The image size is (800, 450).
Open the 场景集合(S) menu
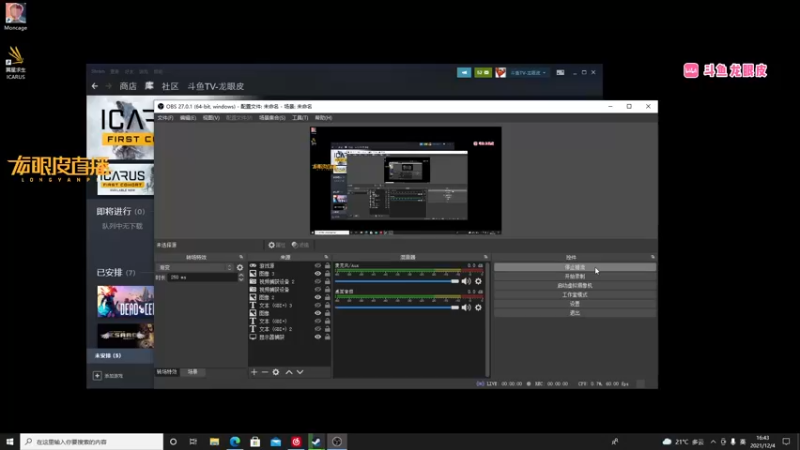coord(272,118)
